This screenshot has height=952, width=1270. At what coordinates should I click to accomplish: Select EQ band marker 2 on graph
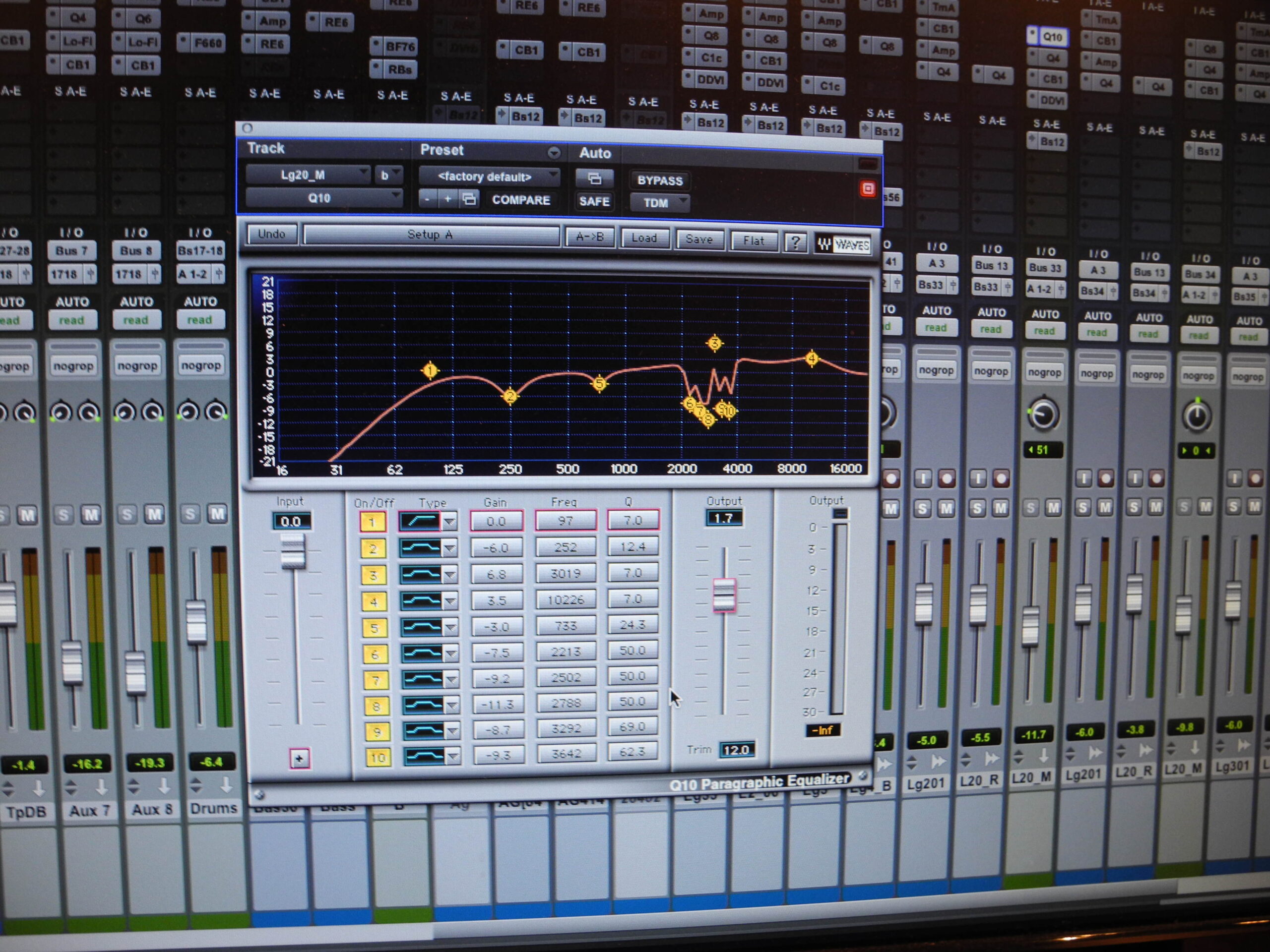click(x=510, y=396)
